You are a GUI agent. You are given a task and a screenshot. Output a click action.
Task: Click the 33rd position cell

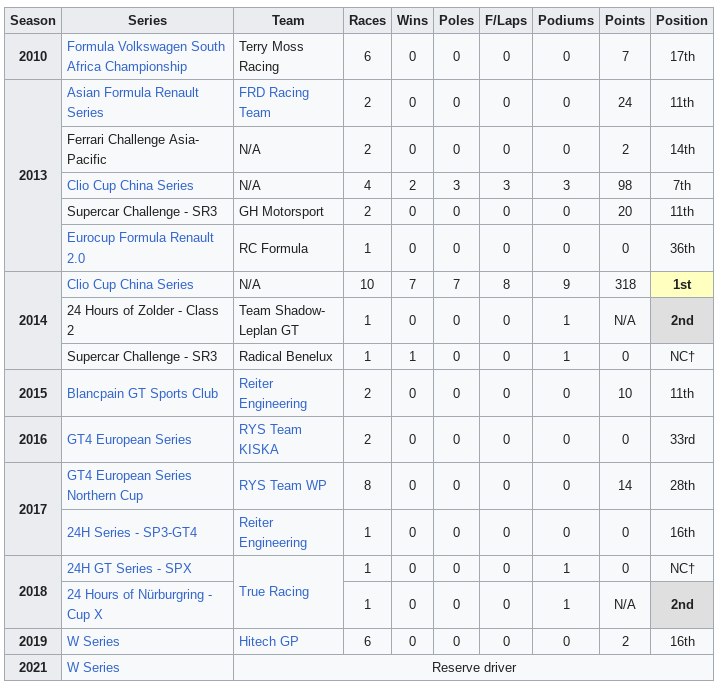[x=682, y=439]
